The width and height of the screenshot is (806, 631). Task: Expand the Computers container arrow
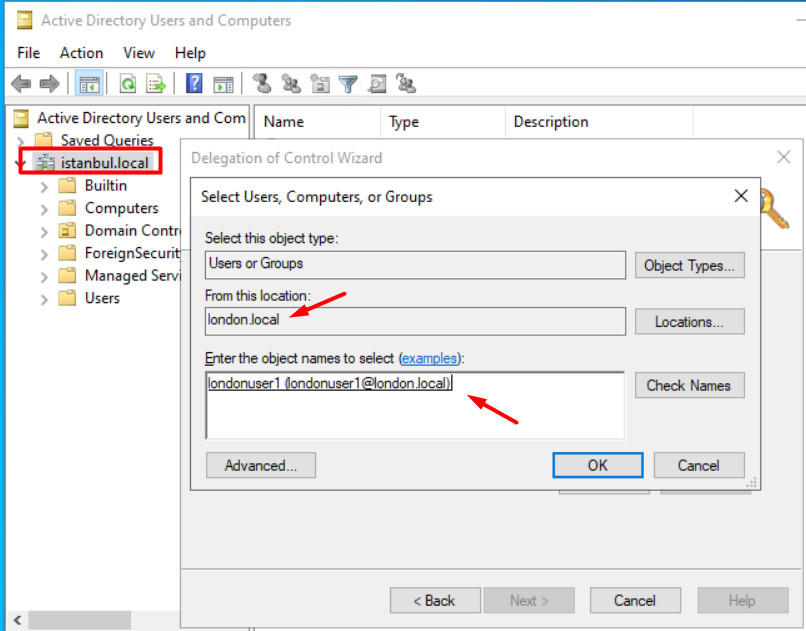coord(44,208)
